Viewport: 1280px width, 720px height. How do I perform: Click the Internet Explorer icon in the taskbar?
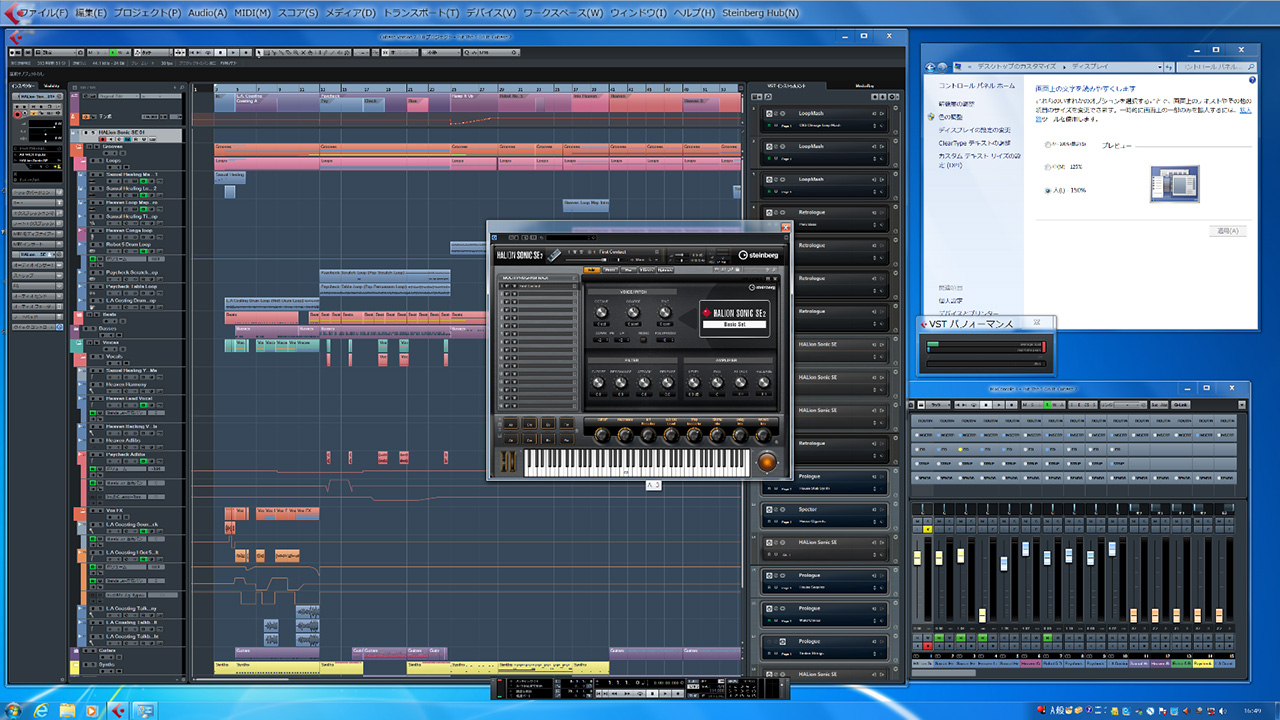[42, 710]
